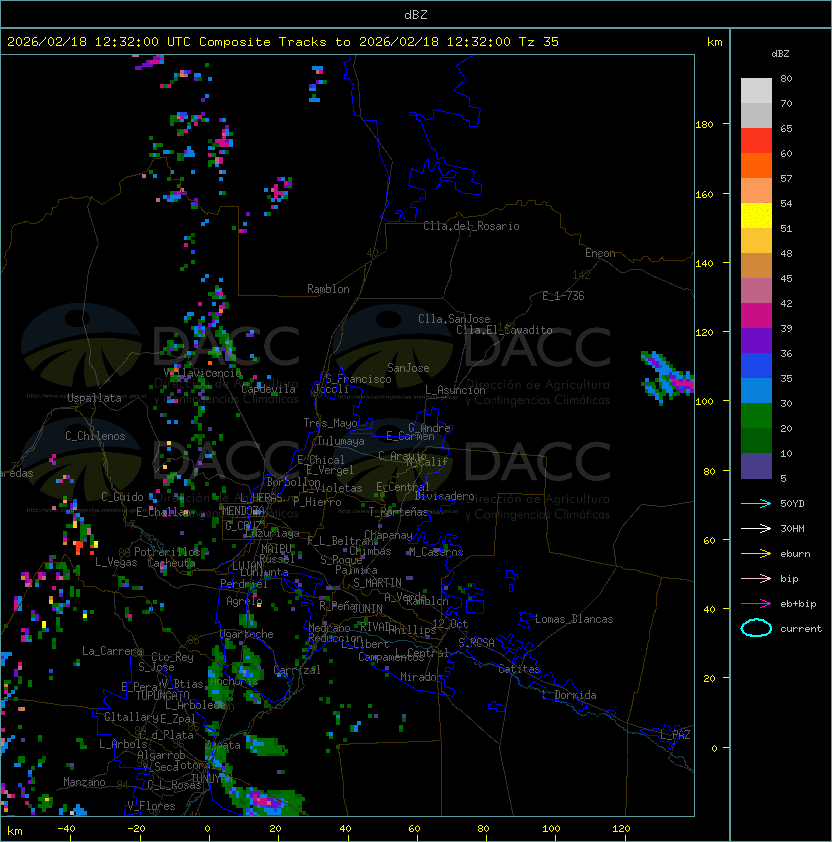This screenshot has height=842, width=832.
Task: Click the magenta eb+bip arrow in legend
Action: 756,604
